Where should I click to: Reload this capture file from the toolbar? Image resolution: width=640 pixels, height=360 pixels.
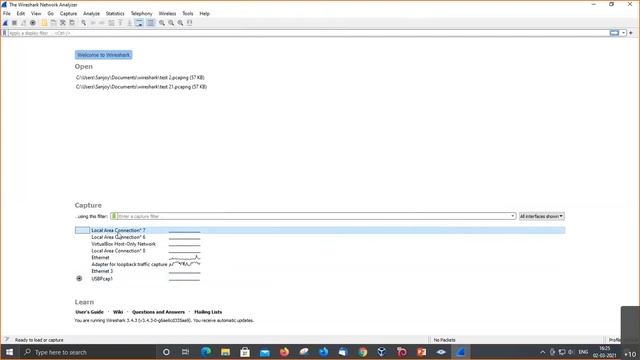pos(72,23)
